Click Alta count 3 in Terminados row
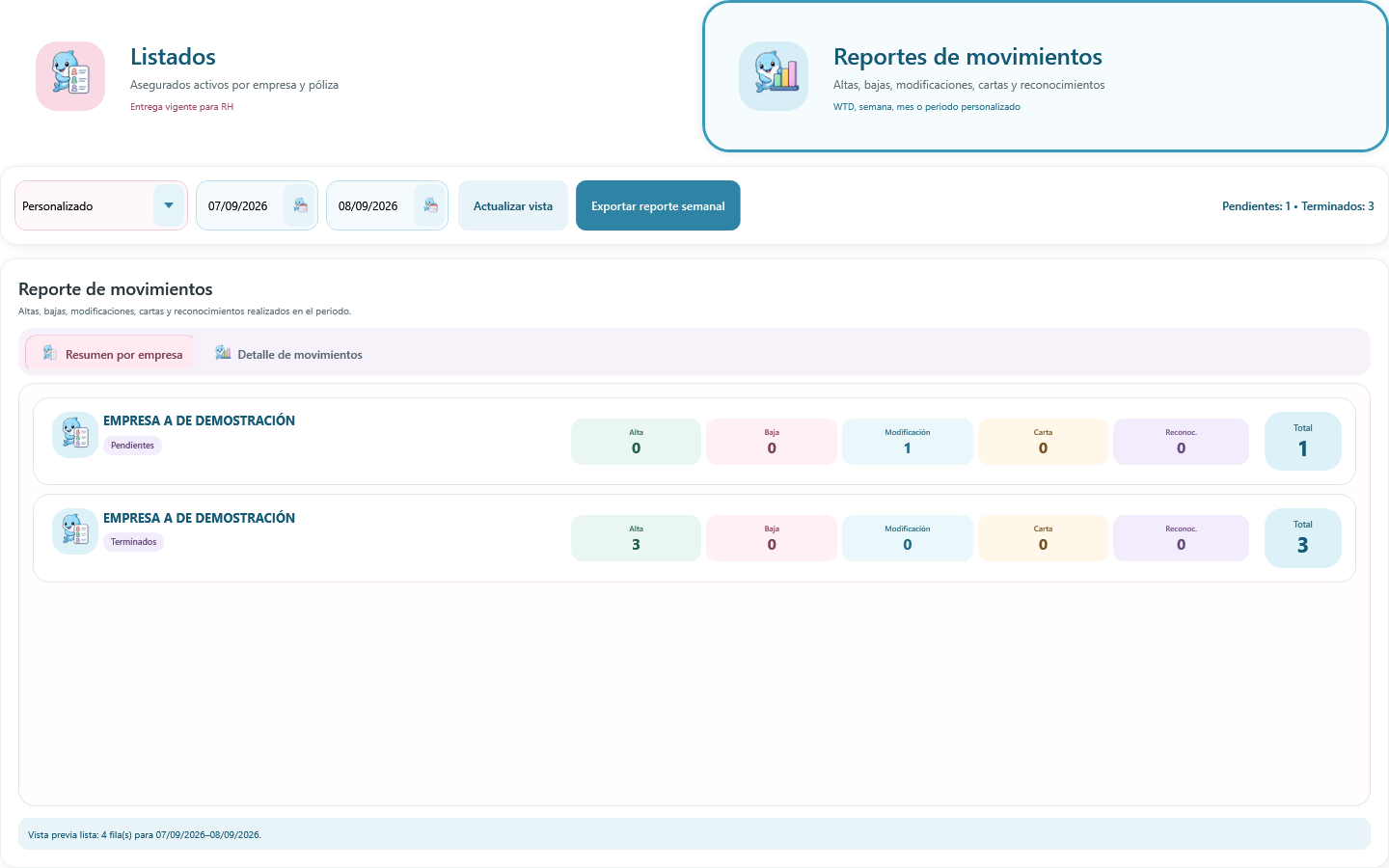This screenshot has height=868, width=1389. point(637,538)
